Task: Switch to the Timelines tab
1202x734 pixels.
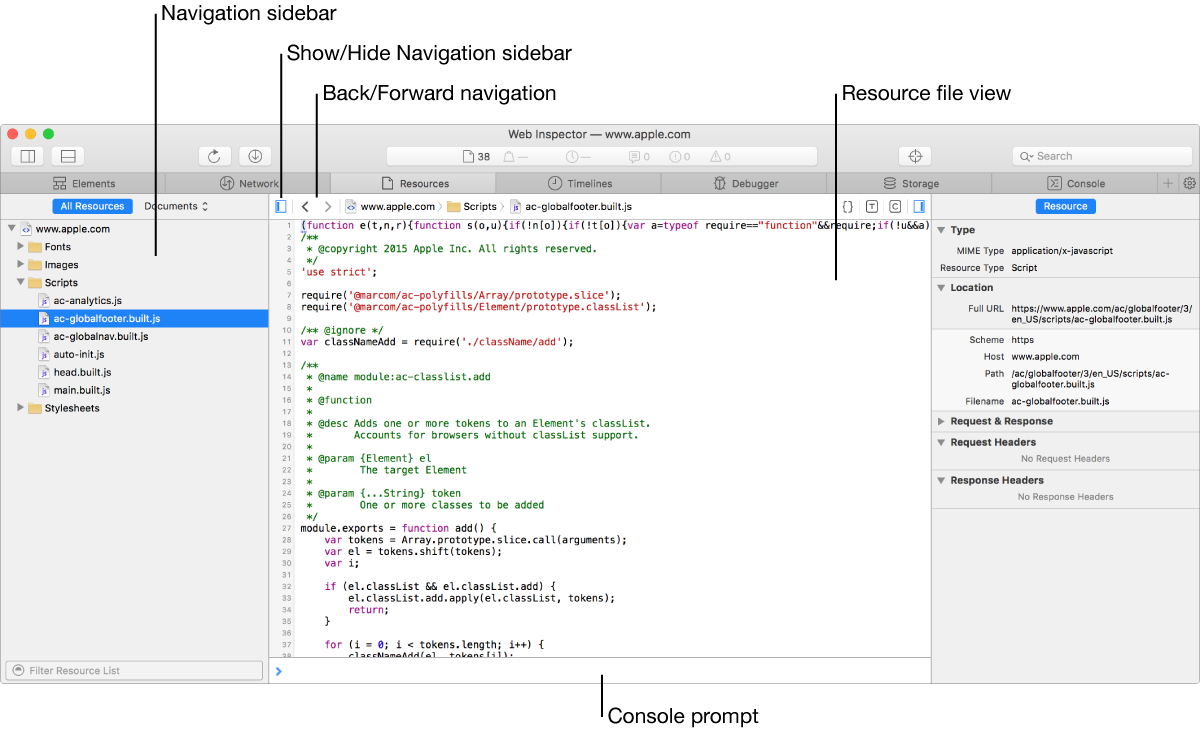Action: tap(579, 183)
